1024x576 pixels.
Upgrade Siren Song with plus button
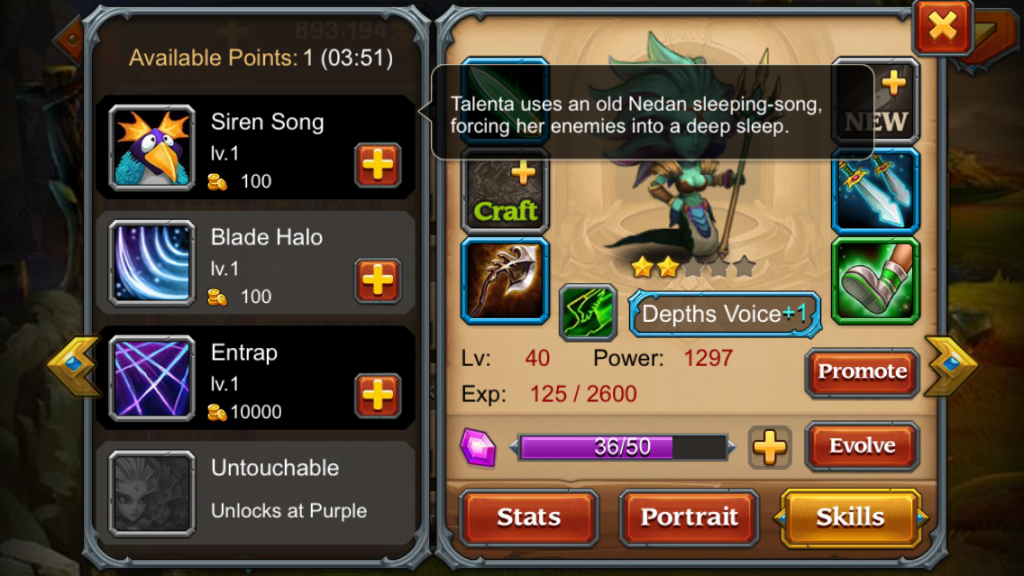377,165
